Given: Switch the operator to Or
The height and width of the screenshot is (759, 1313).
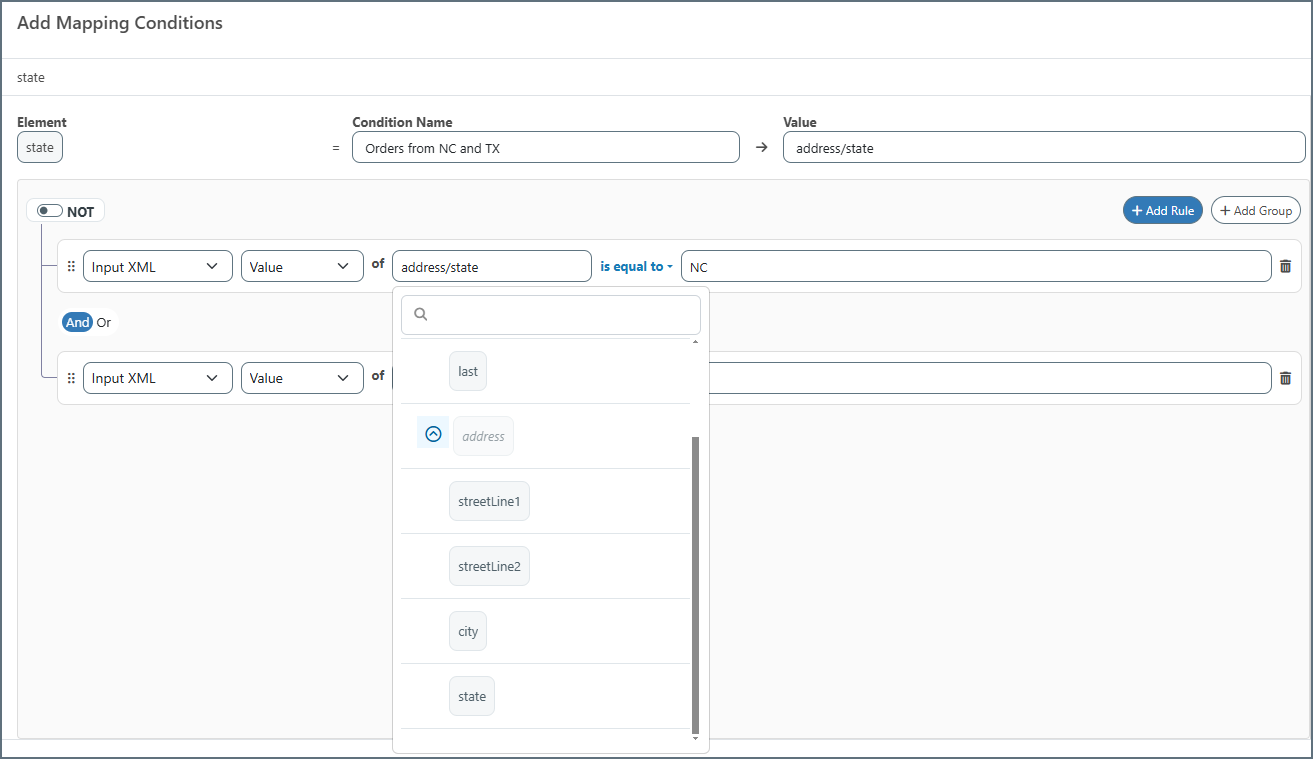Looking at the screenshot, I should pyautogui.click(x=104, y=322).
